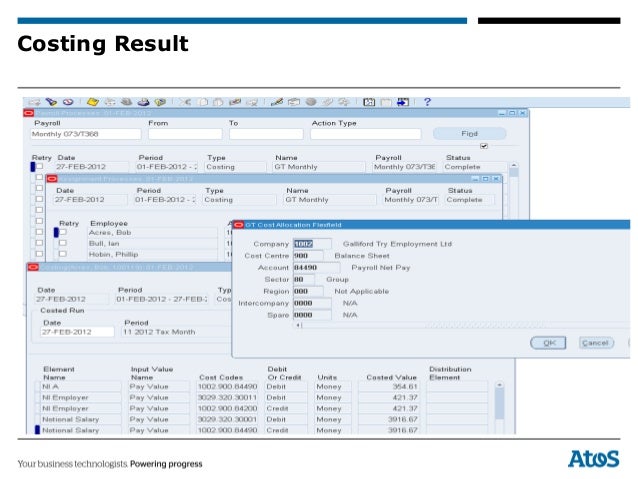The image size is (638, 479).
Task: Toggle the checkbox below the Find button
Action: coord(484,146)
